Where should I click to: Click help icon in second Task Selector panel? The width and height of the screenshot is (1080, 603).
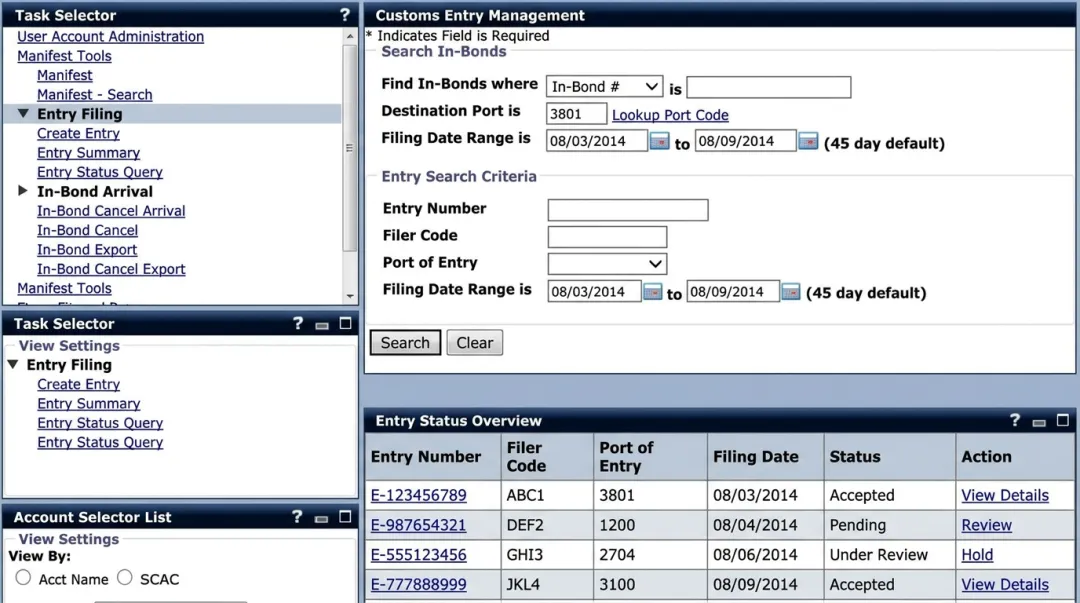(298, 323)
